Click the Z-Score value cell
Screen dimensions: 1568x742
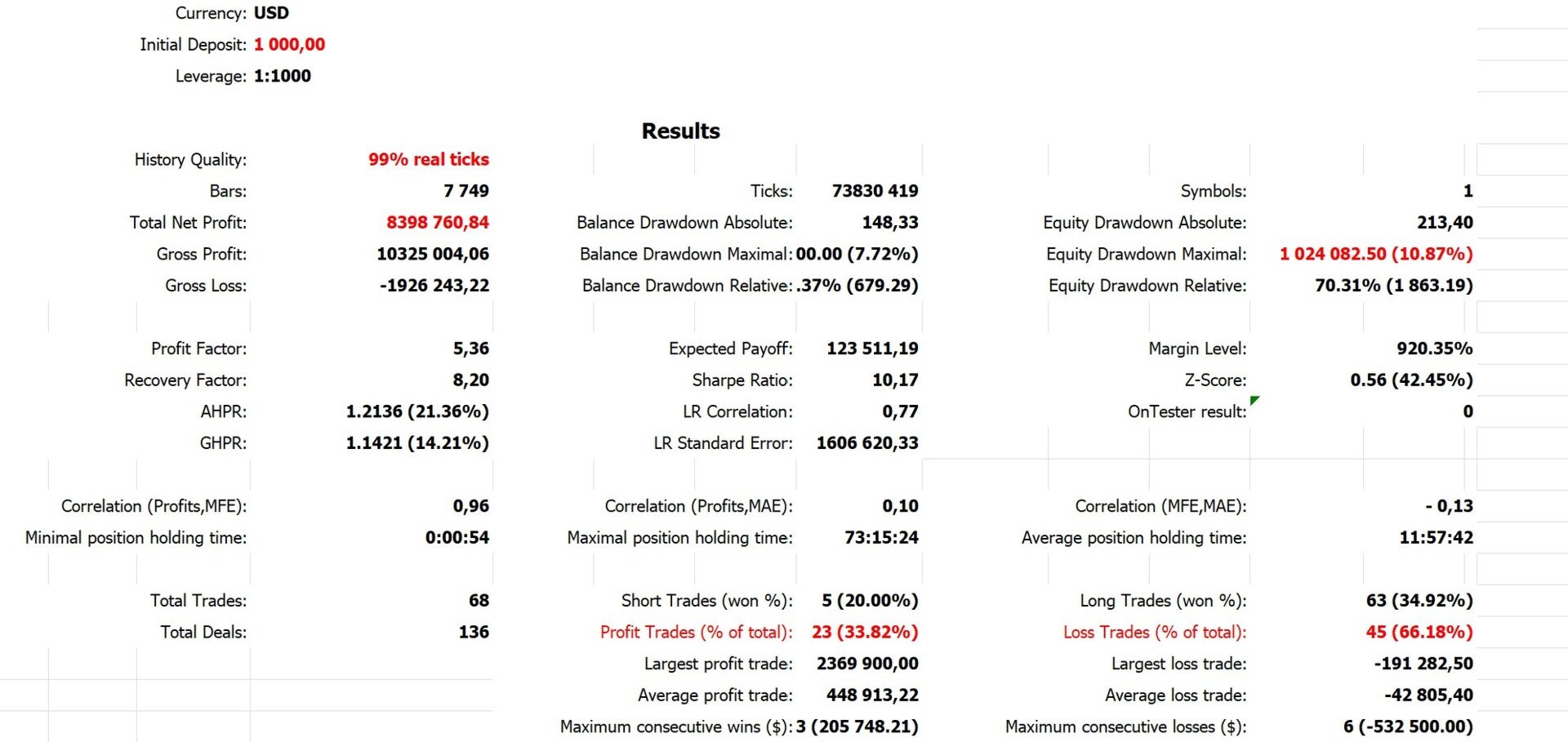pyautogui.click(x=1410, y=380)
